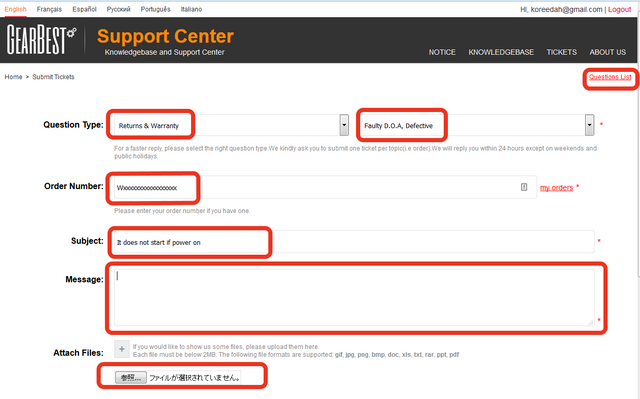The height and width of the screenshot is (399, 640).
Task: Go to Home breadcrumb link
Action: tap(13, 77)
